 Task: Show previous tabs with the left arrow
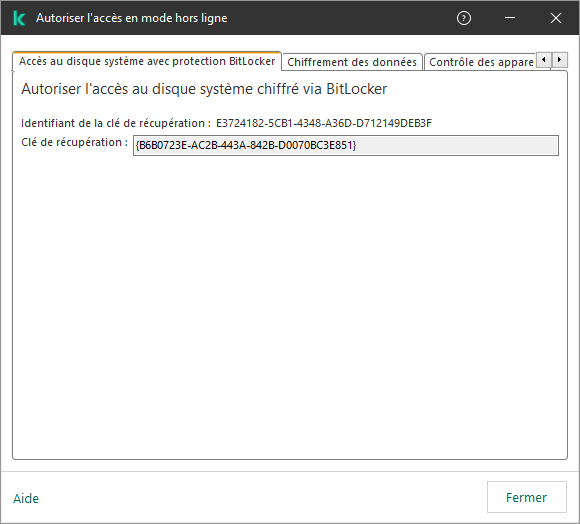pos(544,60)
